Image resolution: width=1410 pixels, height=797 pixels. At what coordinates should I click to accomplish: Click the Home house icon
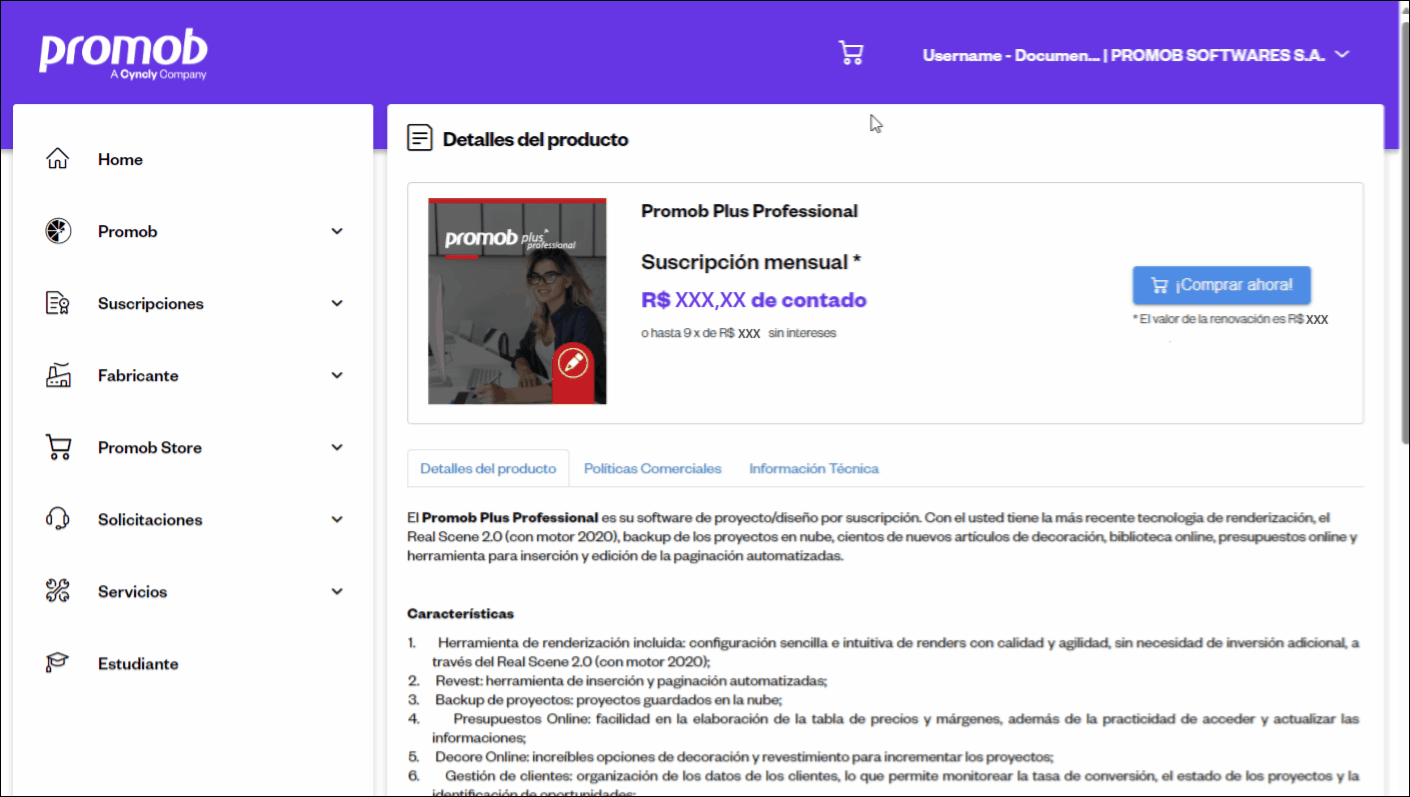[58, 159]
